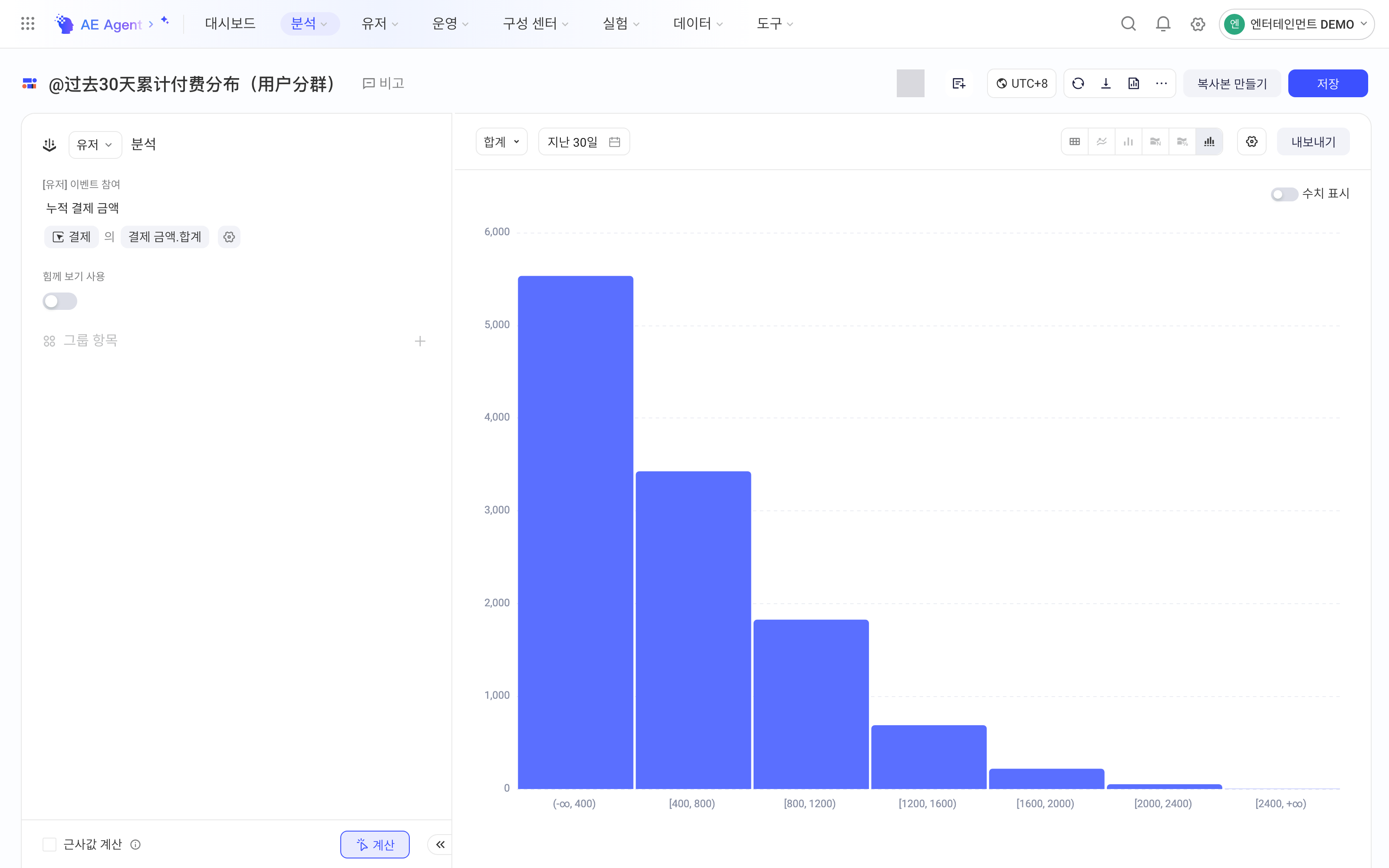Open the 합계 aggregation dropdown

[502, 142]
